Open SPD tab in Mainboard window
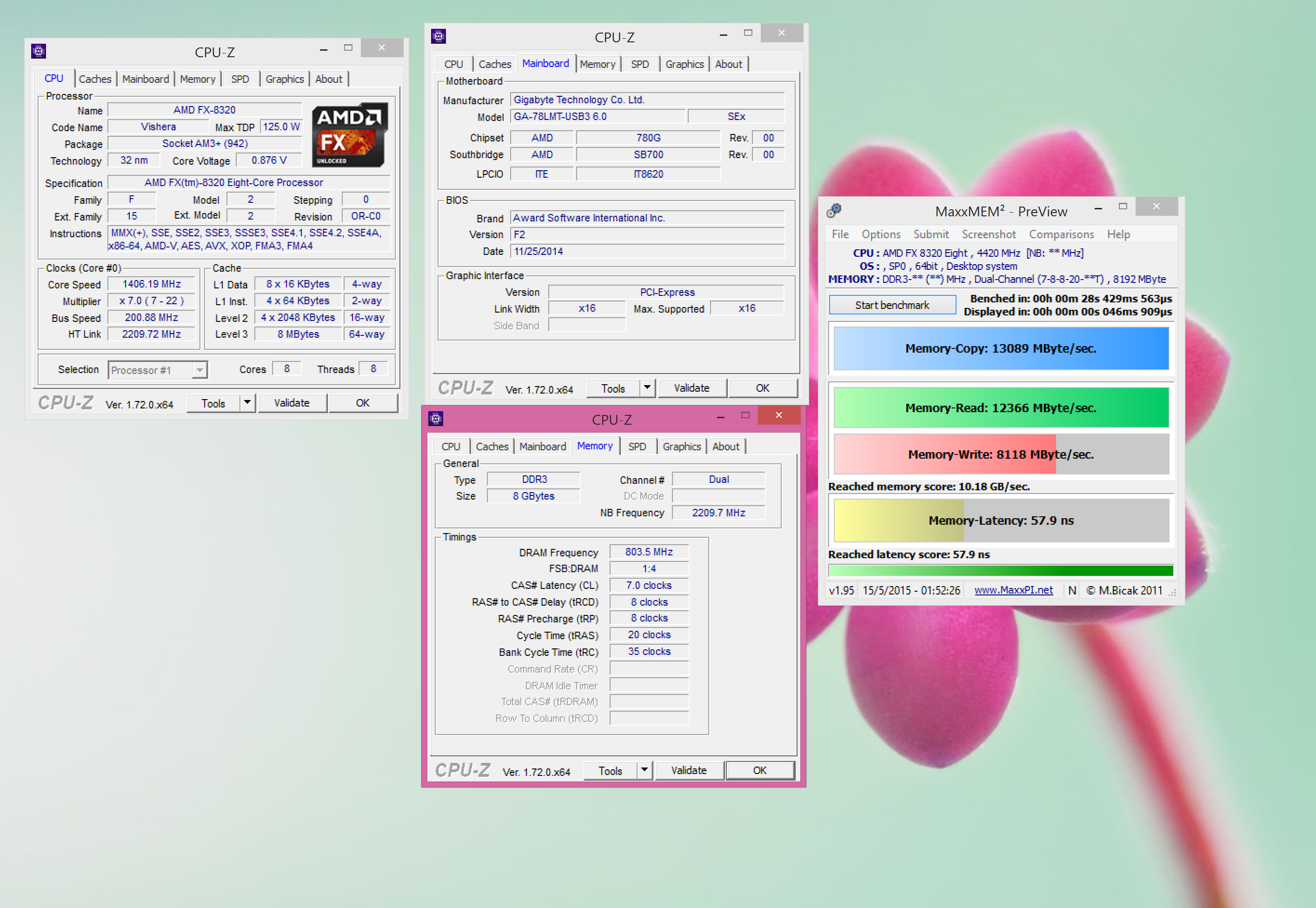This screenshot has width=1316, height=908. point(640,64)
